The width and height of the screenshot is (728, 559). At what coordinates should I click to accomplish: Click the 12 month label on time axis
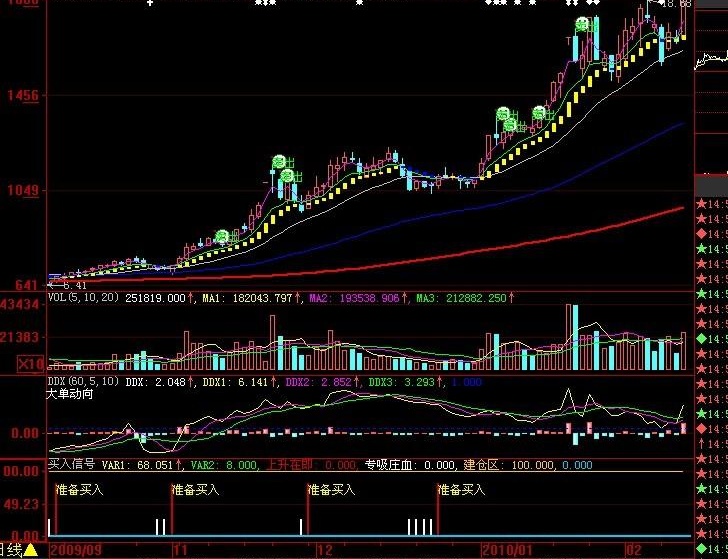pyautogui.click(x=325, y=551)
